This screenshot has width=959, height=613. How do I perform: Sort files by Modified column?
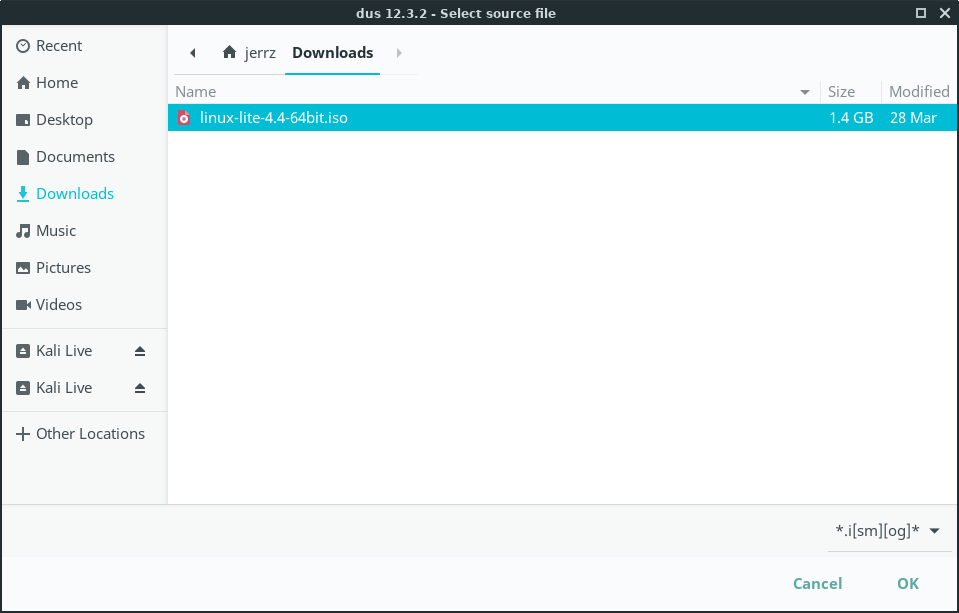pos(918,91)
